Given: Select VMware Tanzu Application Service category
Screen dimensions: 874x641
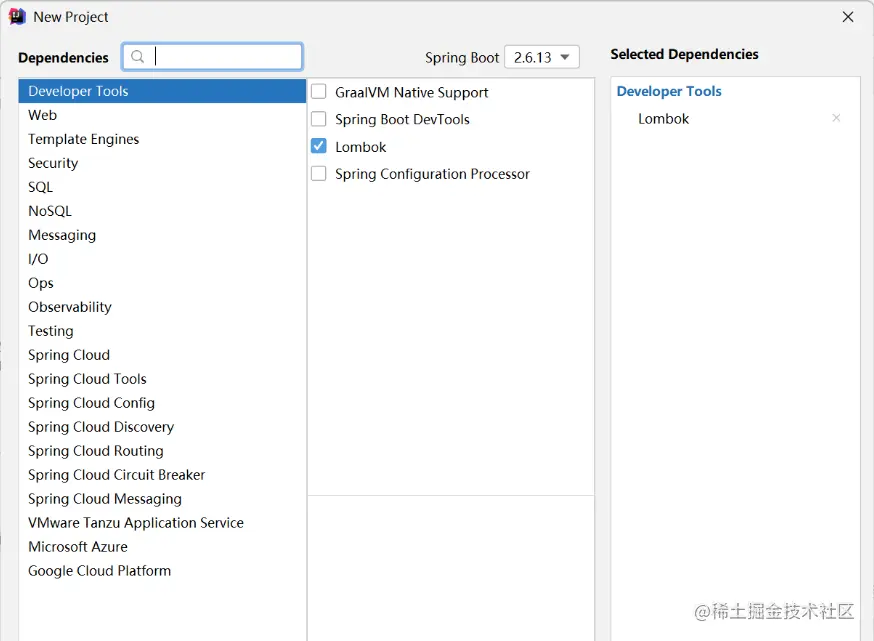Looking at the screenshot, I should tap(162, 522).
